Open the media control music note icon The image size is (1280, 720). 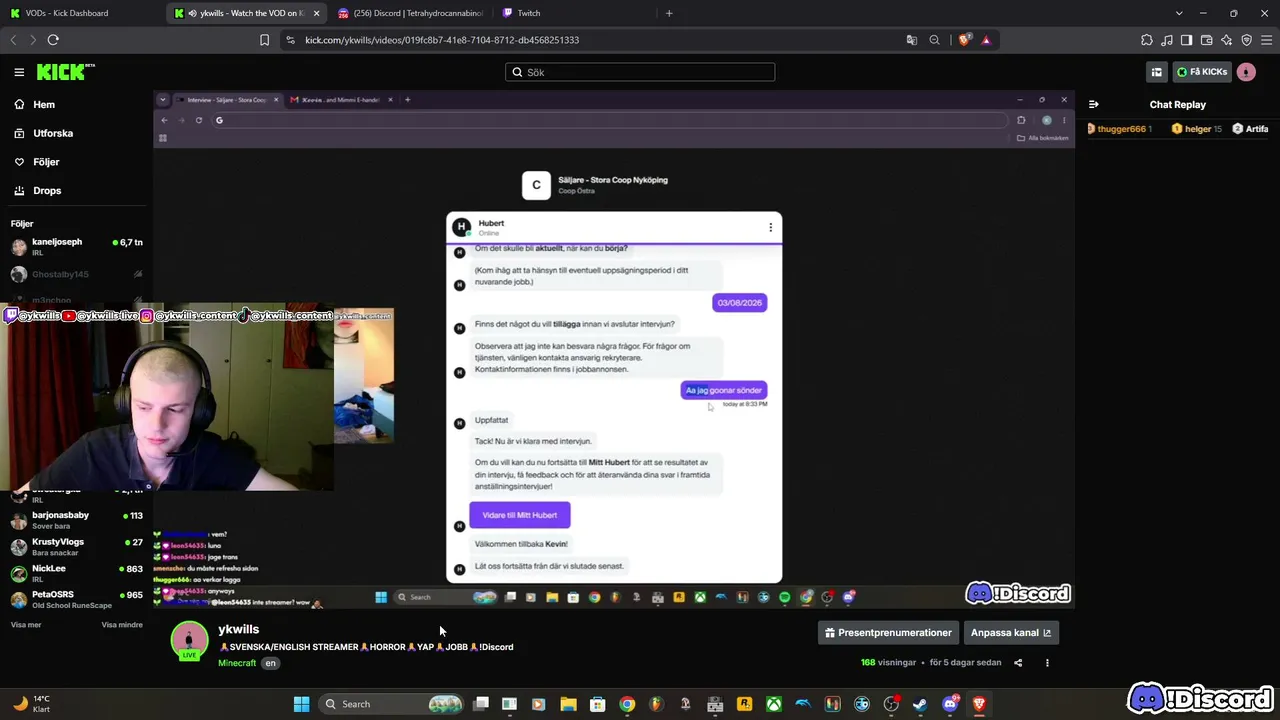(x=1167, y=40)
